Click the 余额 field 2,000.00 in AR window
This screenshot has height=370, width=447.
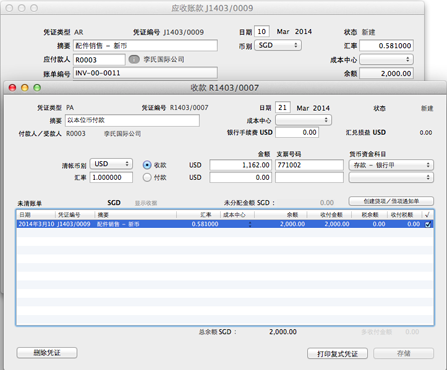point(387,73)
